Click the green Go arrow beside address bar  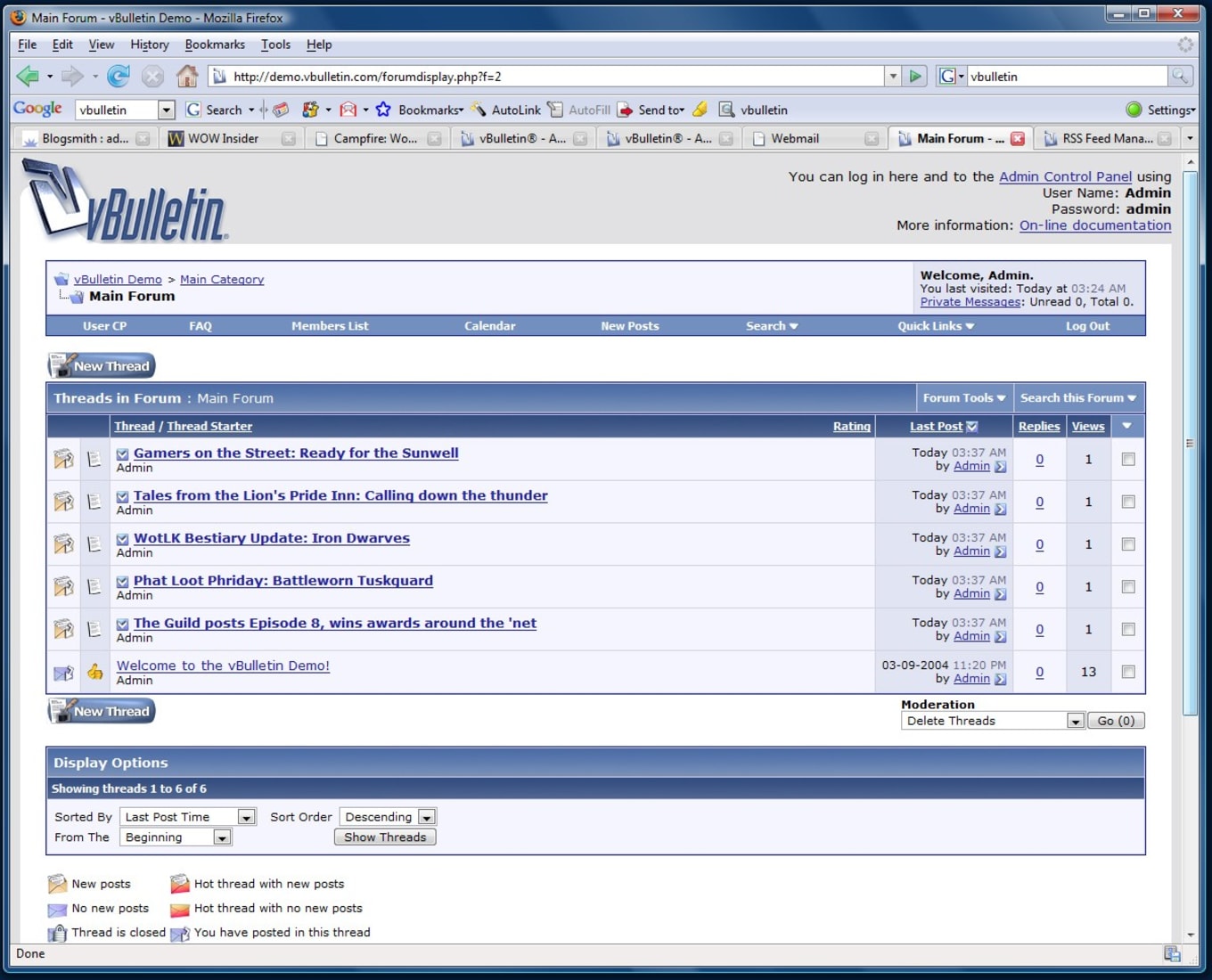(x=915, y=77)
